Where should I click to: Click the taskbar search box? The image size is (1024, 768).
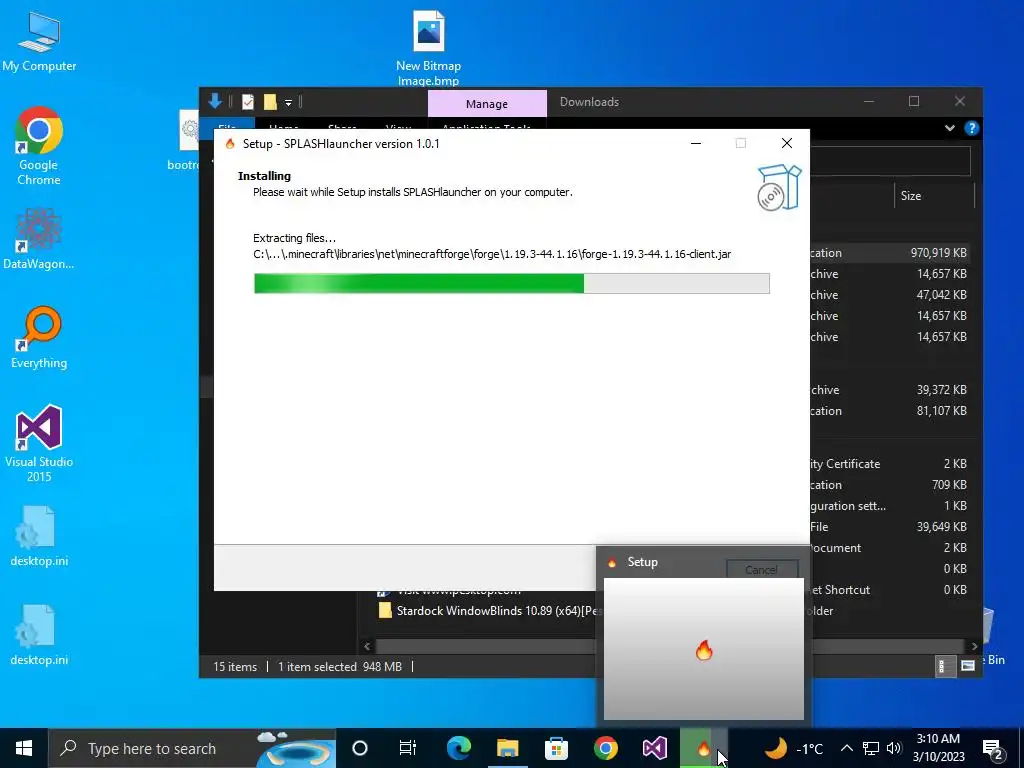[192, 748]
